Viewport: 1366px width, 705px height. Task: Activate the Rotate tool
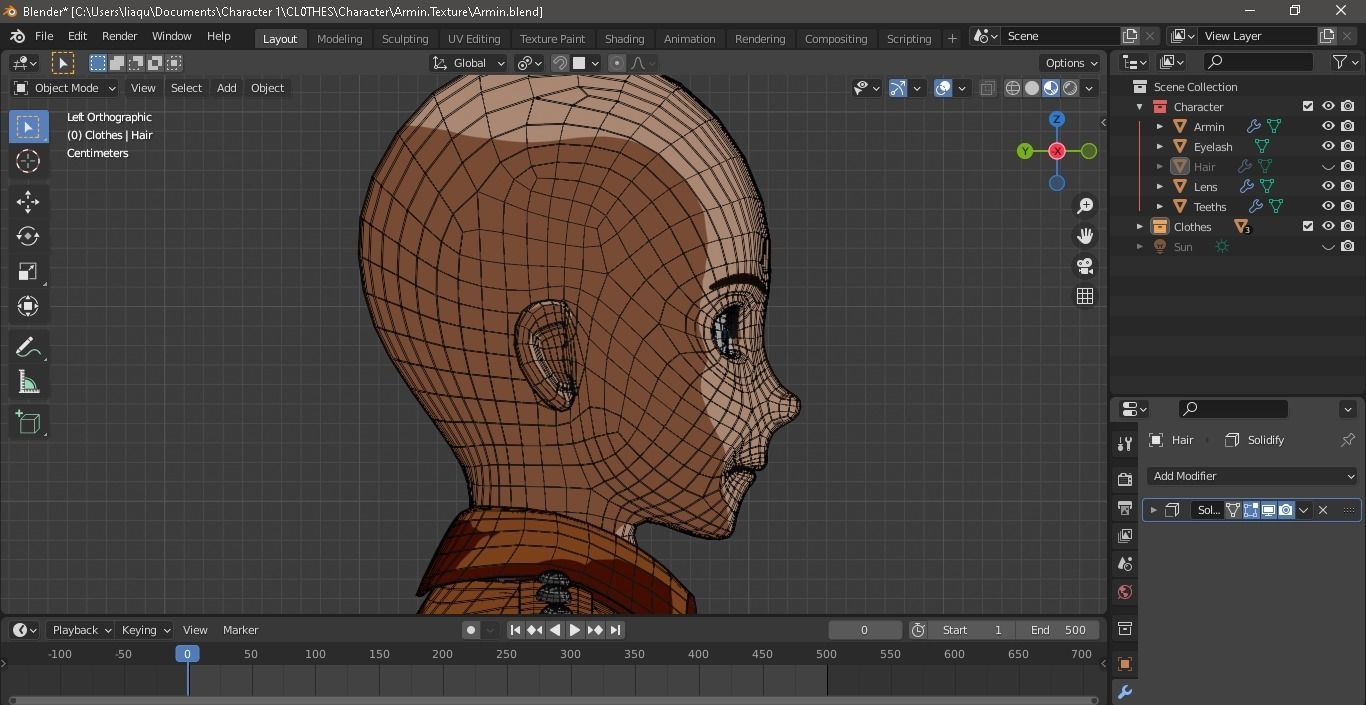click(x=28, y=236)
